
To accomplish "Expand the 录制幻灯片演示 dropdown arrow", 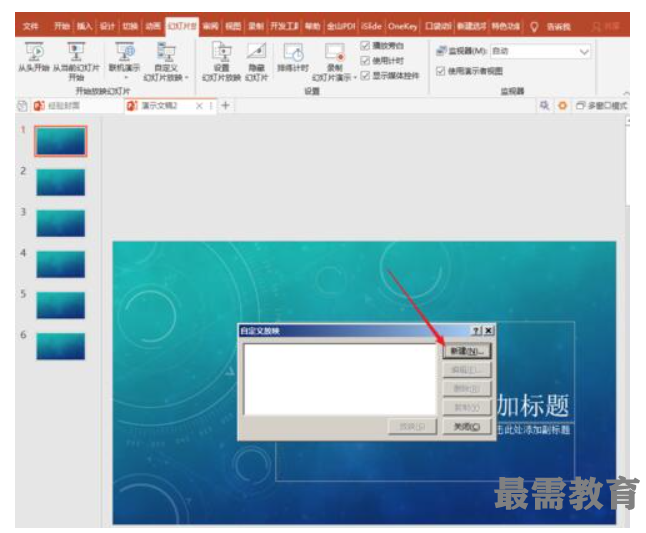I will [x=355, y=77].
